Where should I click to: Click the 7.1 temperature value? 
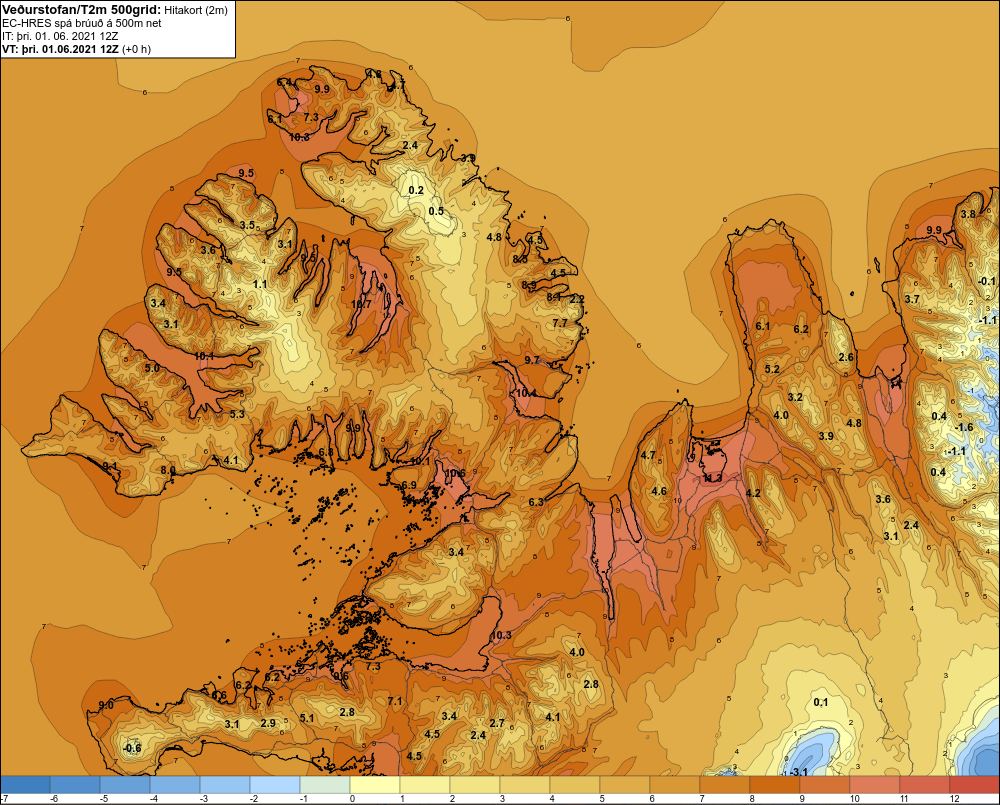coord(395,701)
